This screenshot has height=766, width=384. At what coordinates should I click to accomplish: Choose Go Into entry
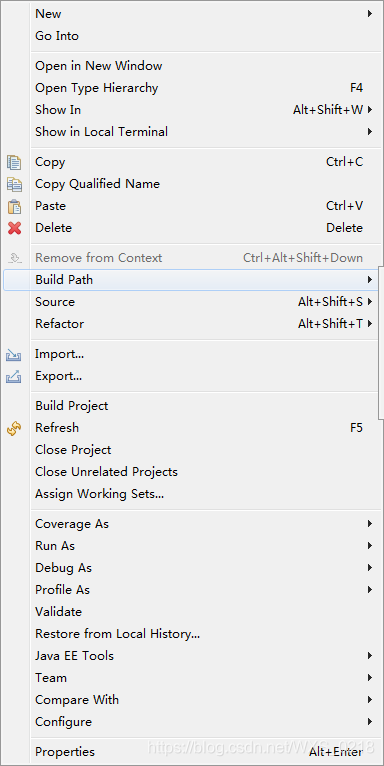(57, 36)
